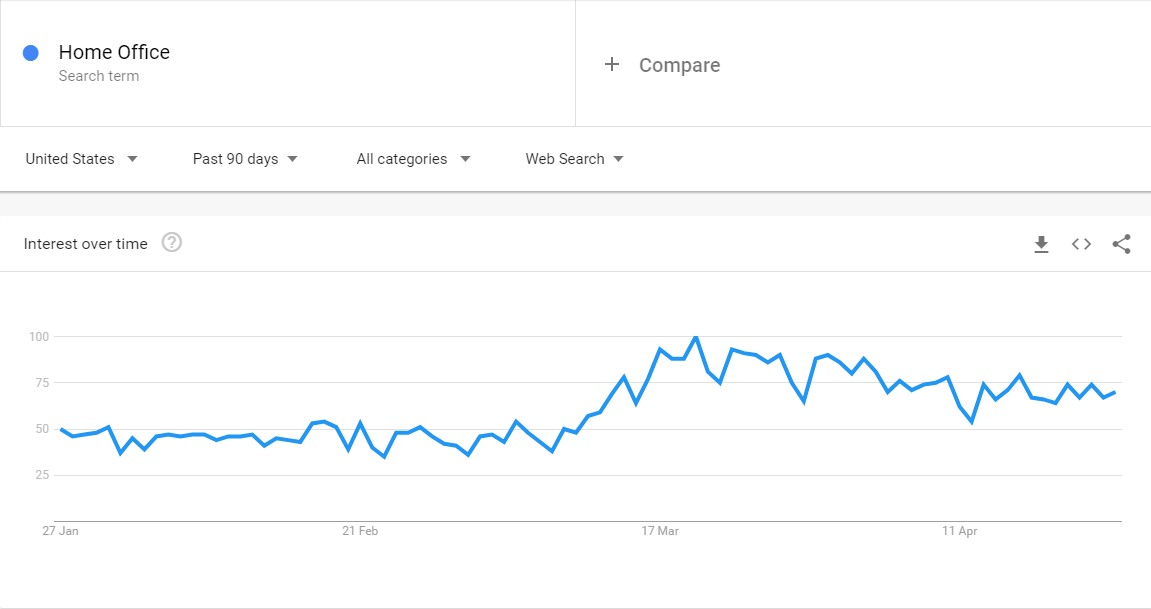The height and width of the screenshot is (609, 1151).
Task: Open help for Interest over time
Action: 172,243
